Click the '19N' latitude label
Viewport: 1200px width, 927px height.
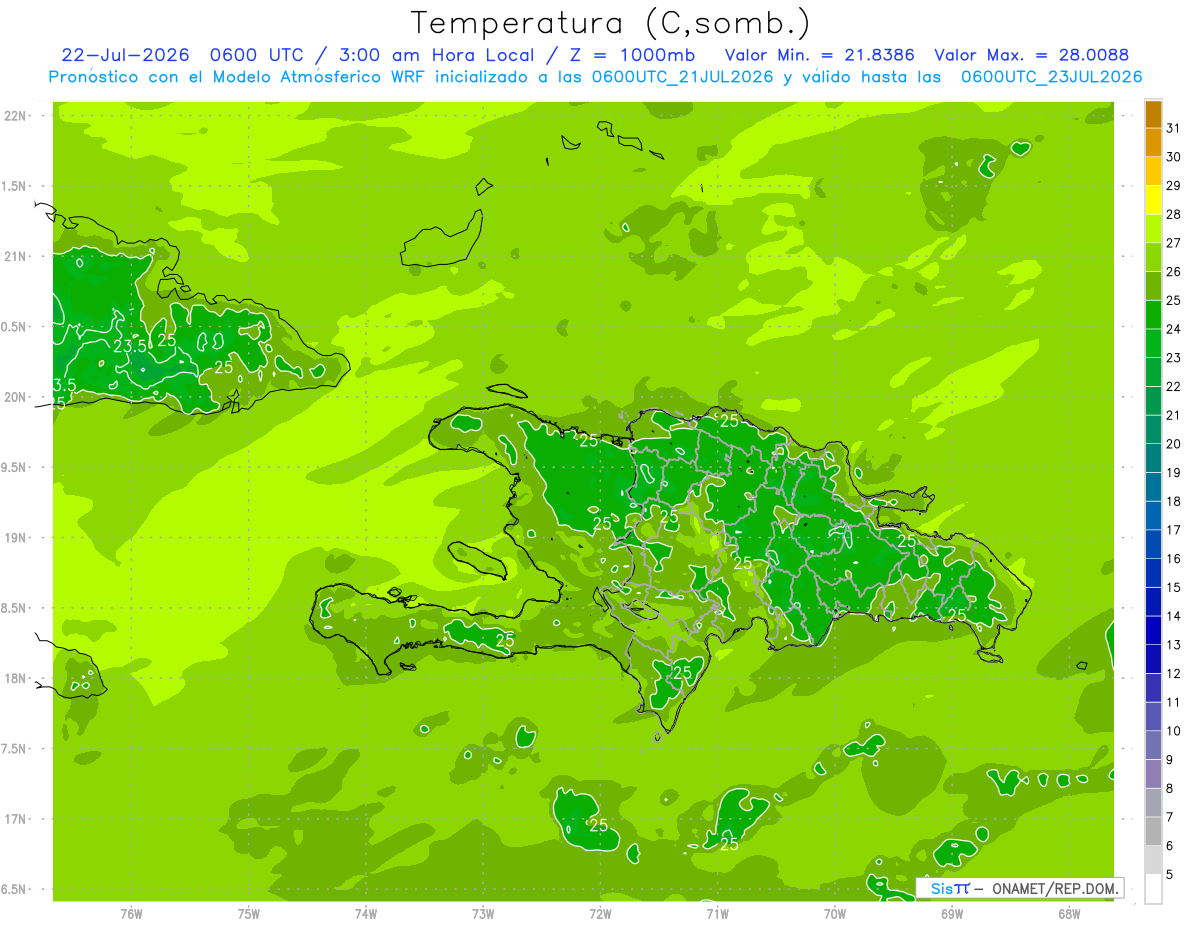tap(15, 538)
